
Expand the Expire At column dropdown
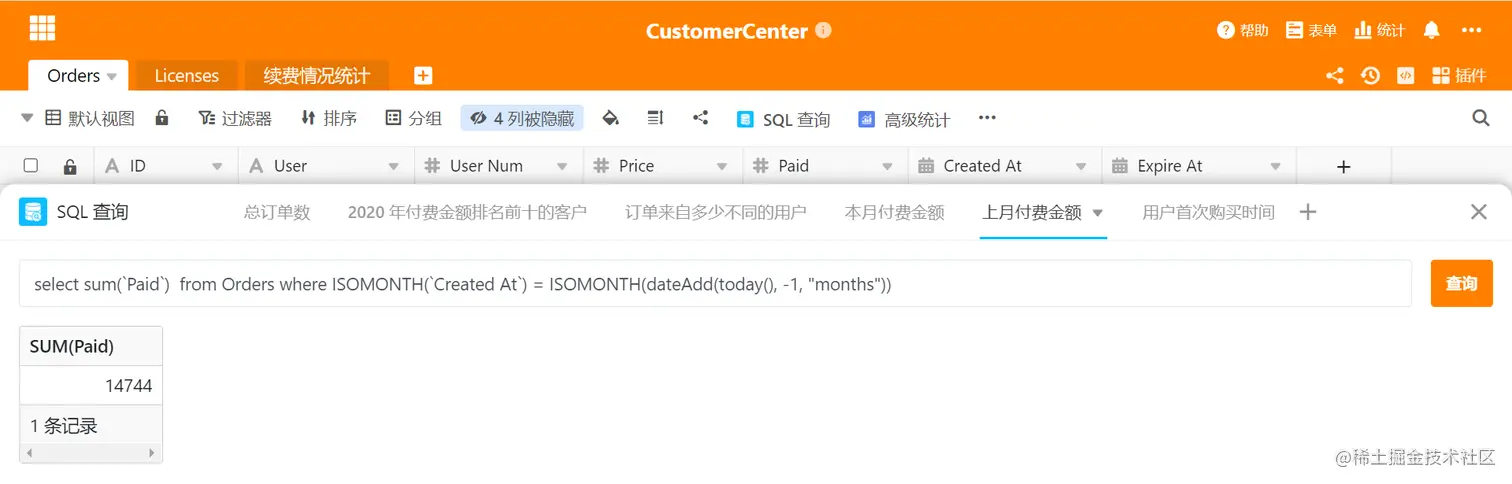coord(1275,166)
